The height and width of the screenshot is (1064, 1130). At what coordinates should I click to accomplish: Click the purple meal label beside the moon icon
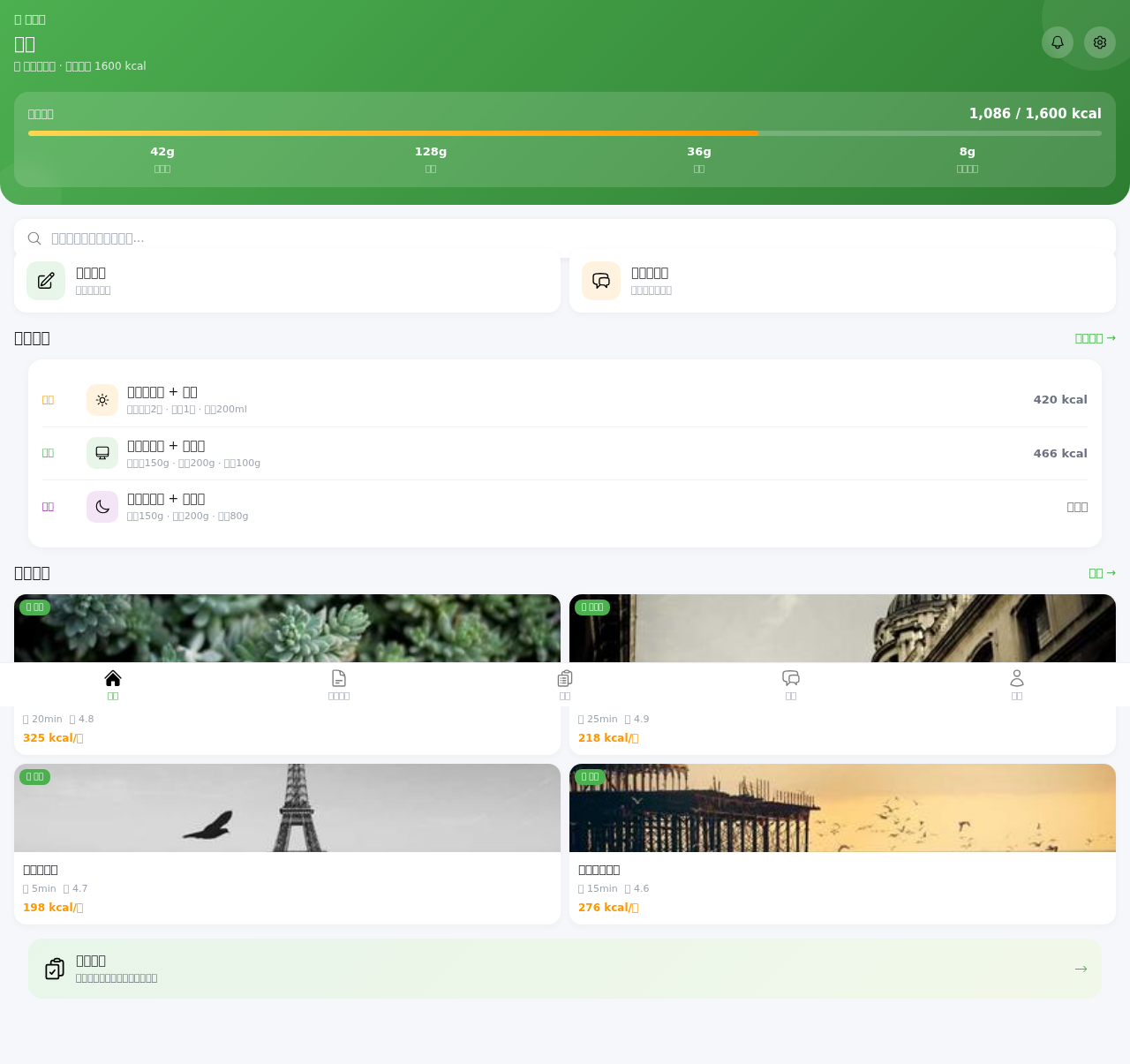point(49,507)
